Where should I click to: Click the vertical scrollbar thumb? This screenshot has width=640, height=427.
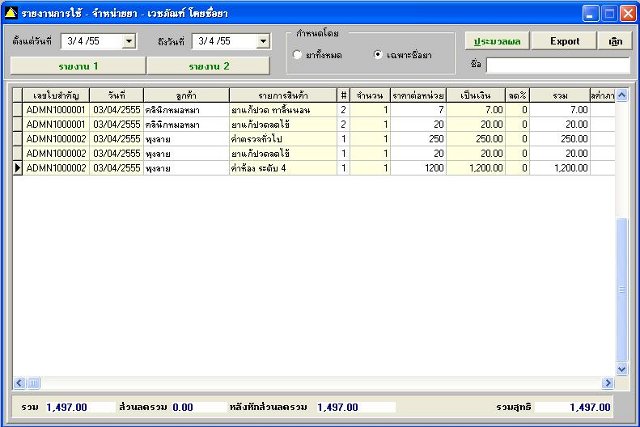coord(622,290)
